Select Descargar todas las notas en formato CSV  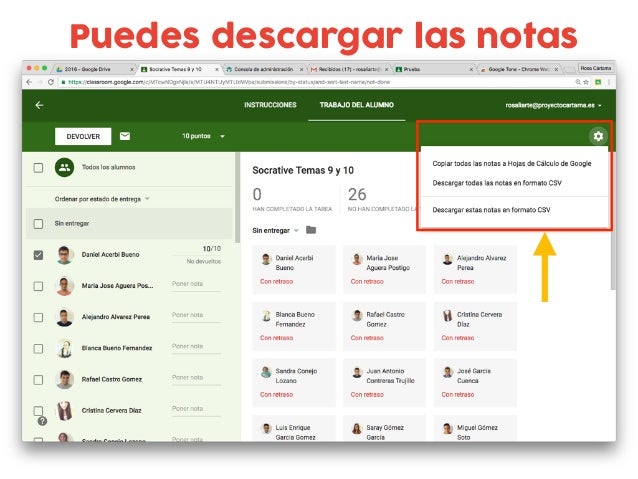coord(497,183)
